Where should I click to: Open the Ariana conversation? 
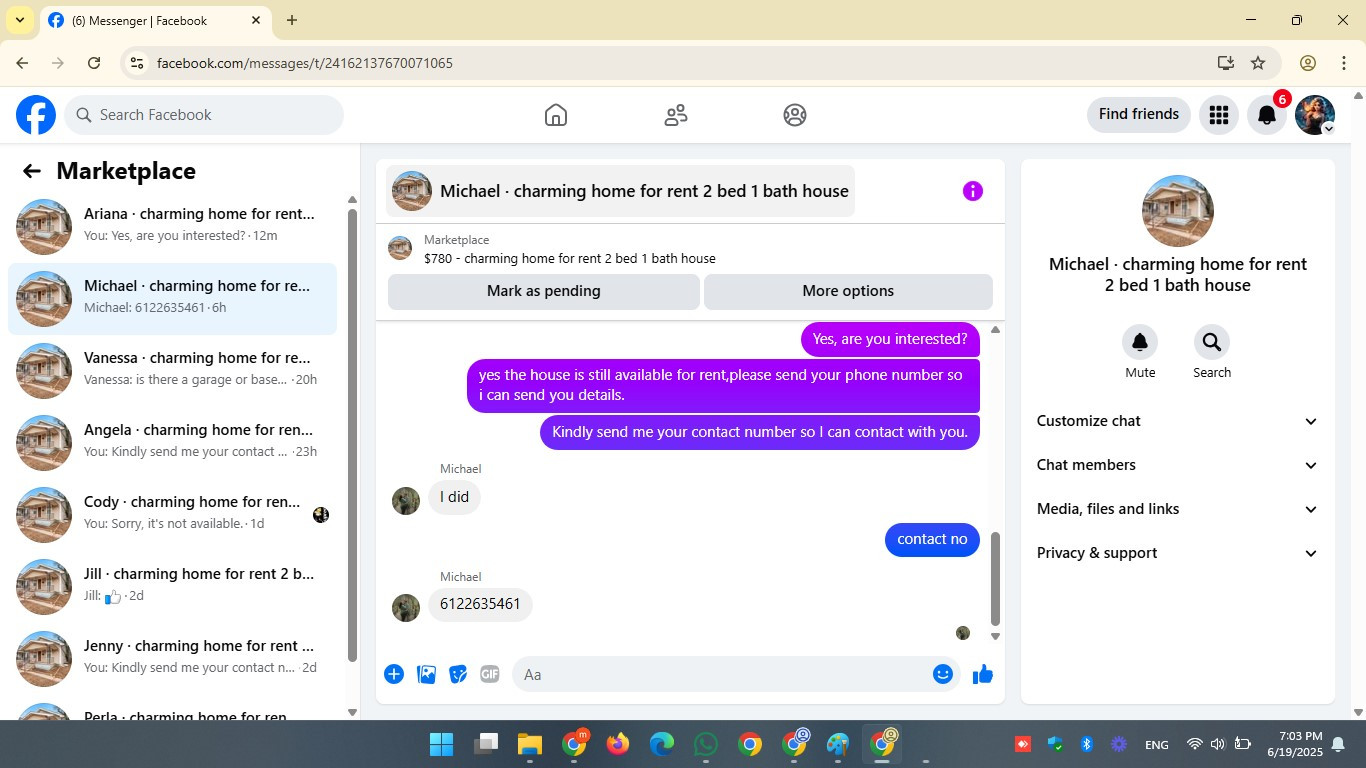tap(172, 227)
